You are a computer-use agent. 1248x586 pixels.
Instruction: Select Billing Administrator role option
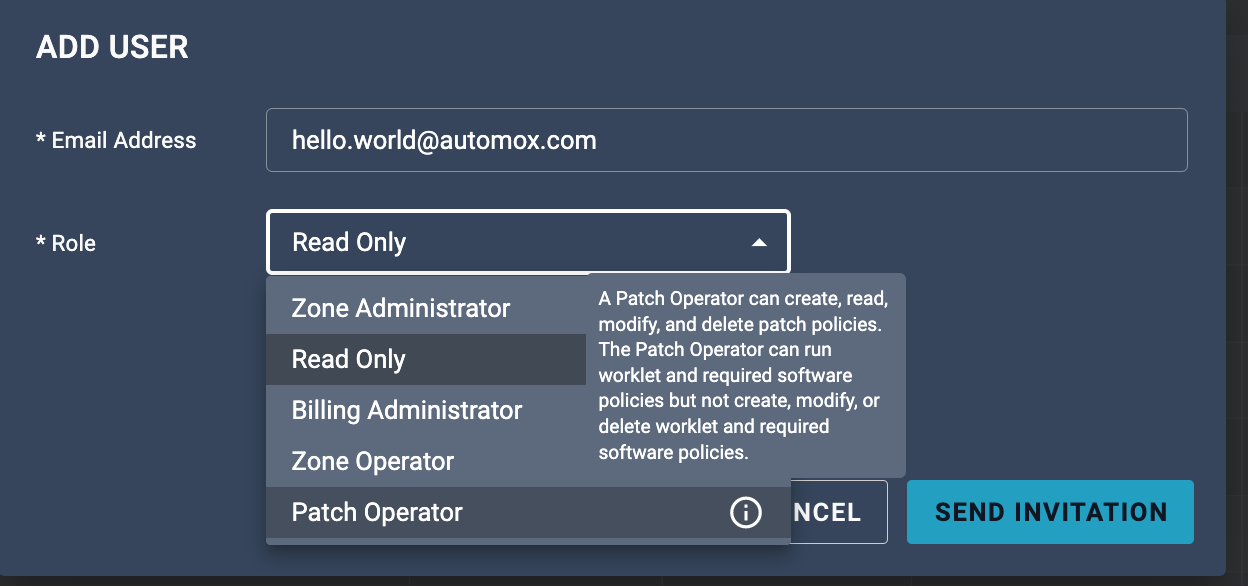426,410
